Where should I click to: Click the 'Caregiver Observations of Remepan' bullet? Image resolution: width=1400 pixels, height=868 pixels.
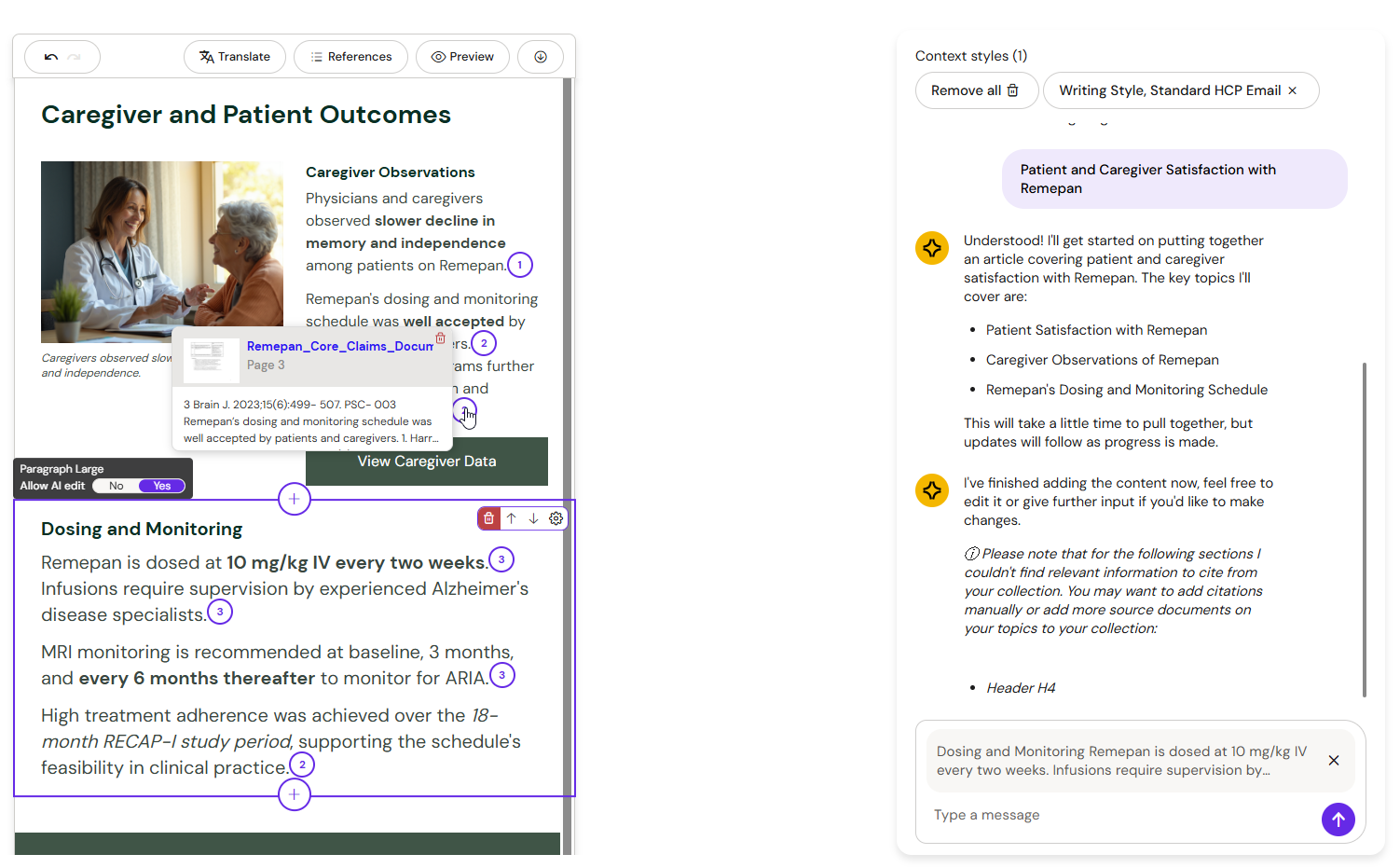[x=1103, y=360]
